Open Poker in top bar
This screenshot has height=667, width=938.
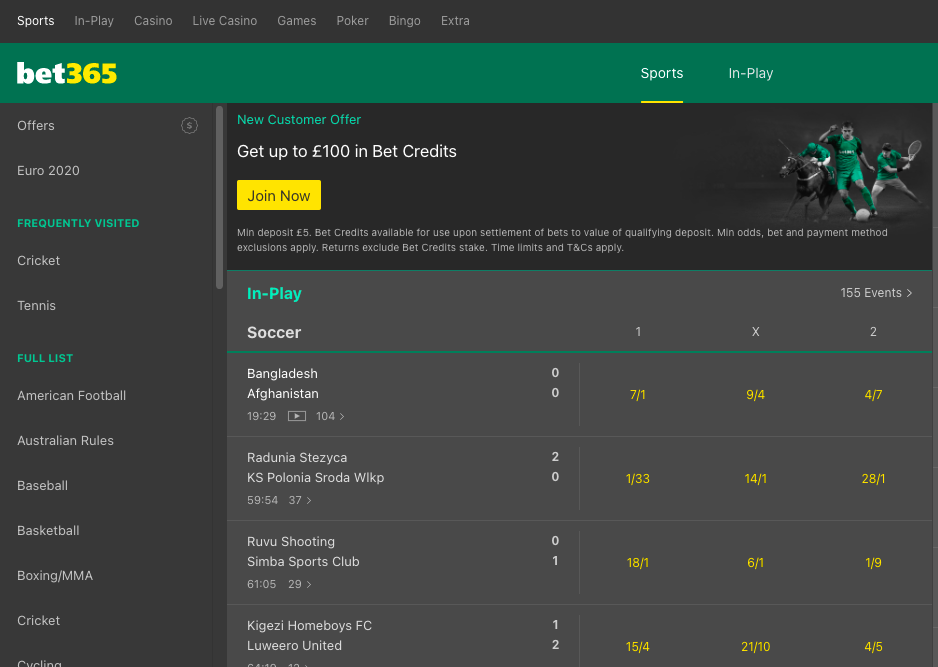(352, 21)
